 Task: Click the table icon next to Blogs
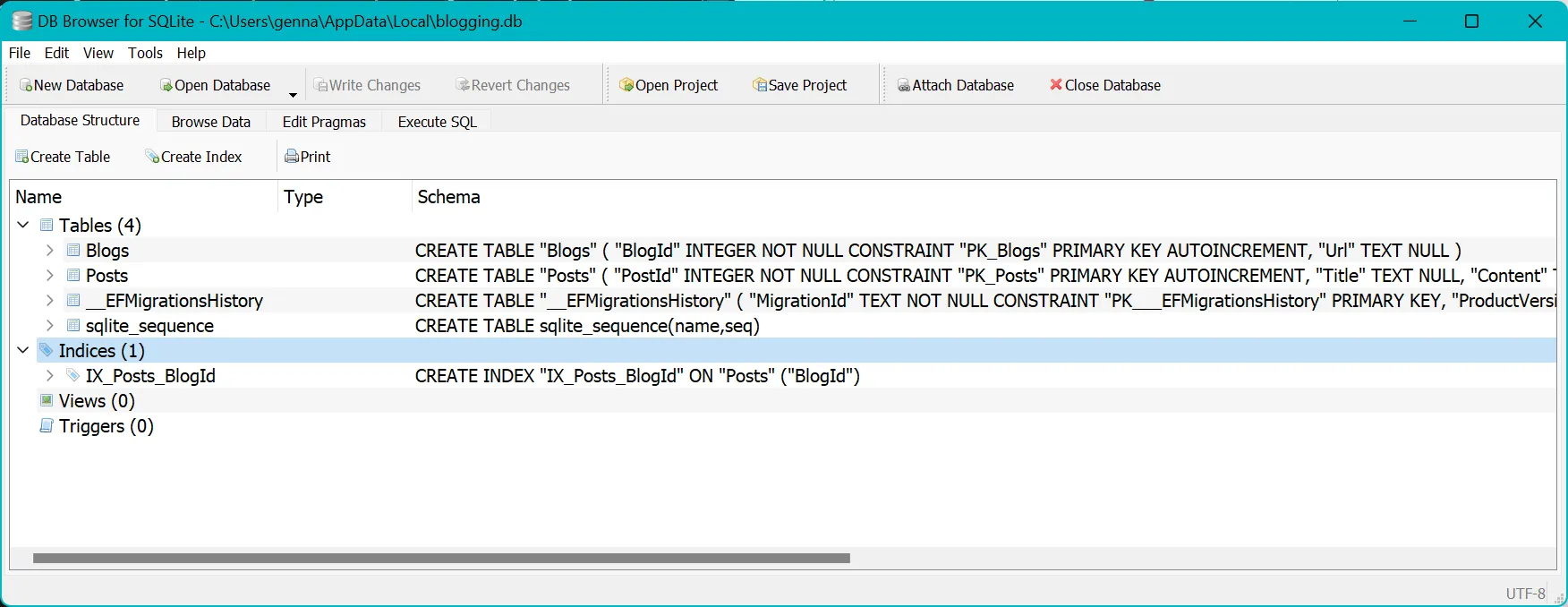click(x=73, y=250)
